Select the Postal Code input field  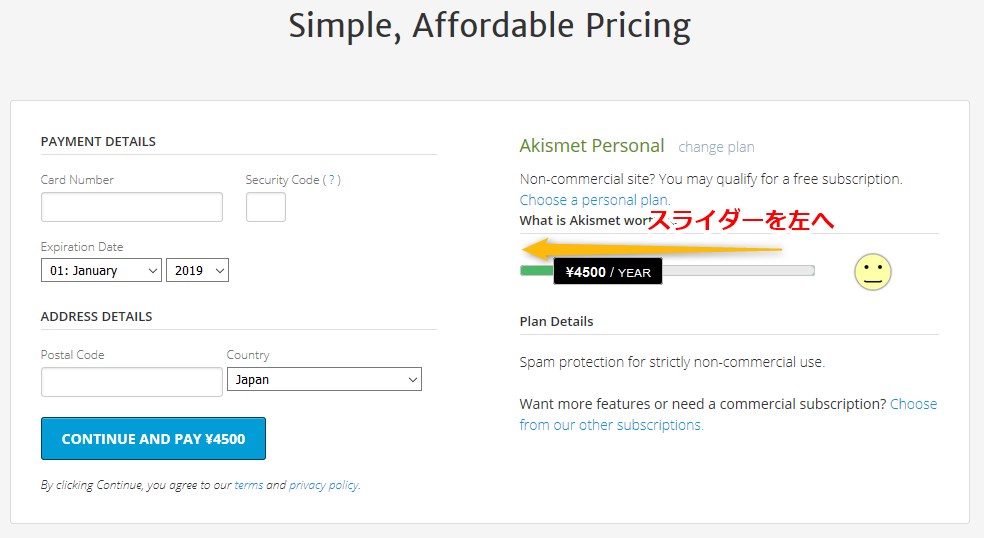[x=132, y=382]
